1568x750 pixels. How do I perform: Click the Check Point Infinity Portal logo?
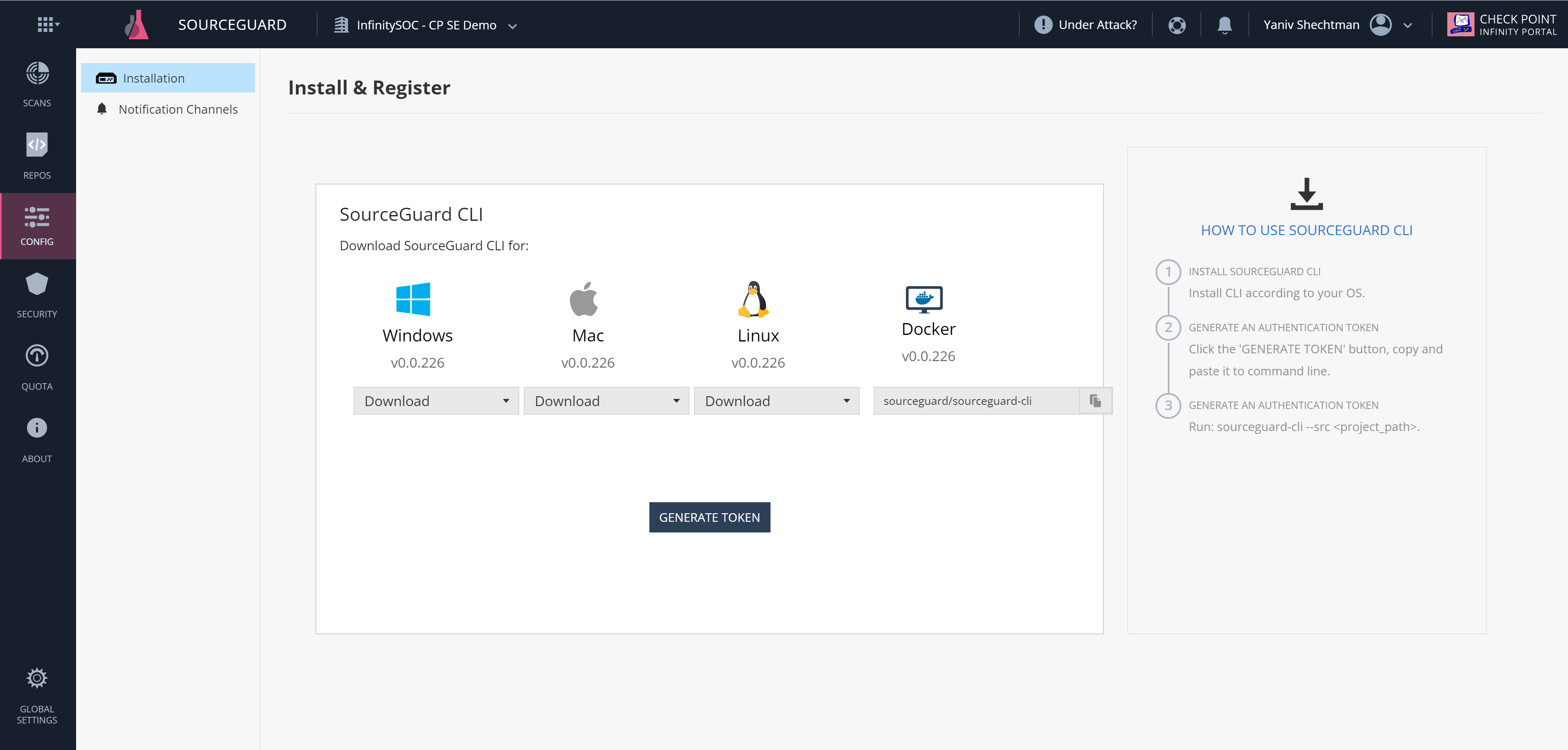click(1502, 25)
